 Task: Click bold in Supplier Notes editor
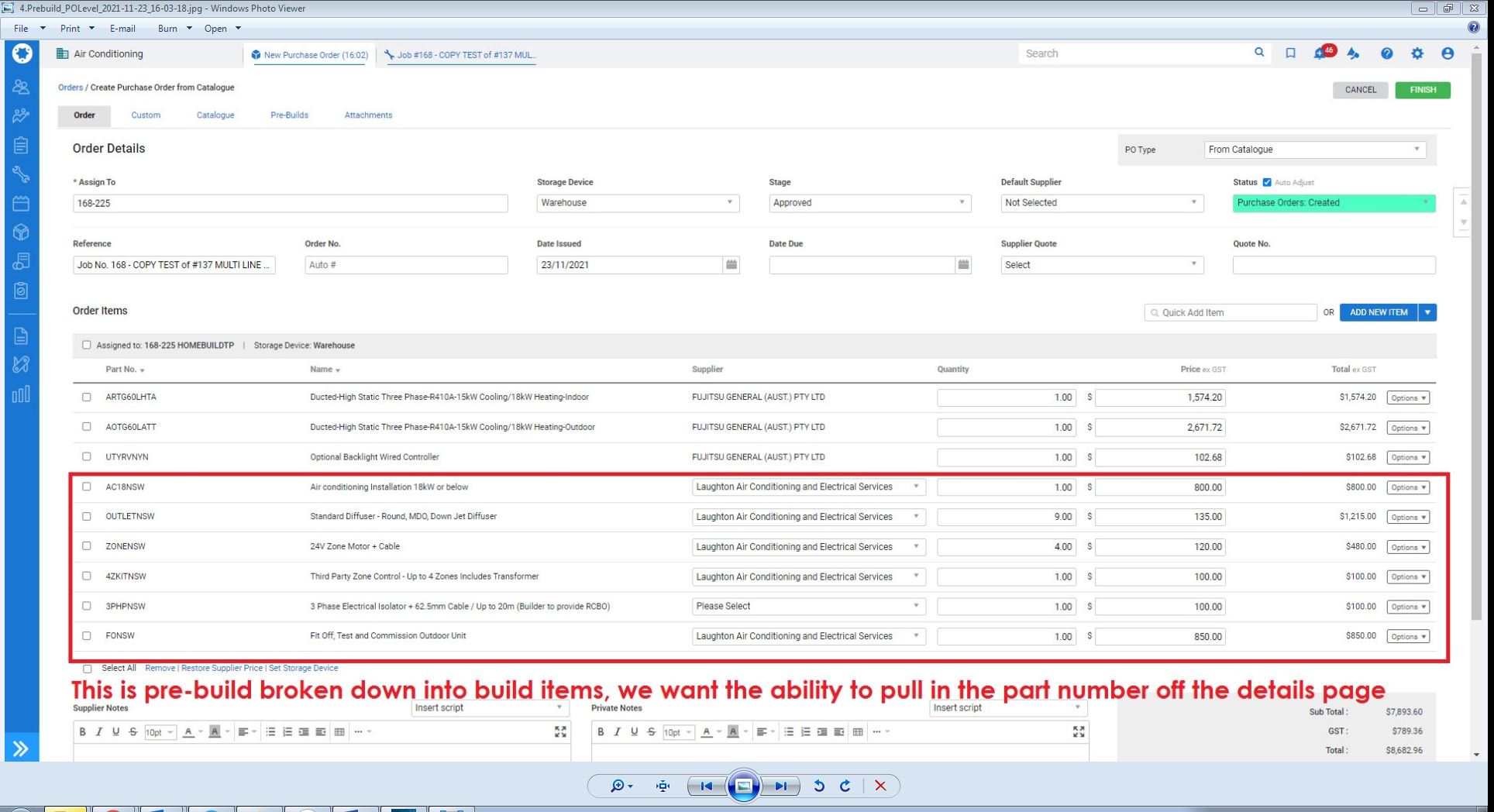(x=83, y=731)
